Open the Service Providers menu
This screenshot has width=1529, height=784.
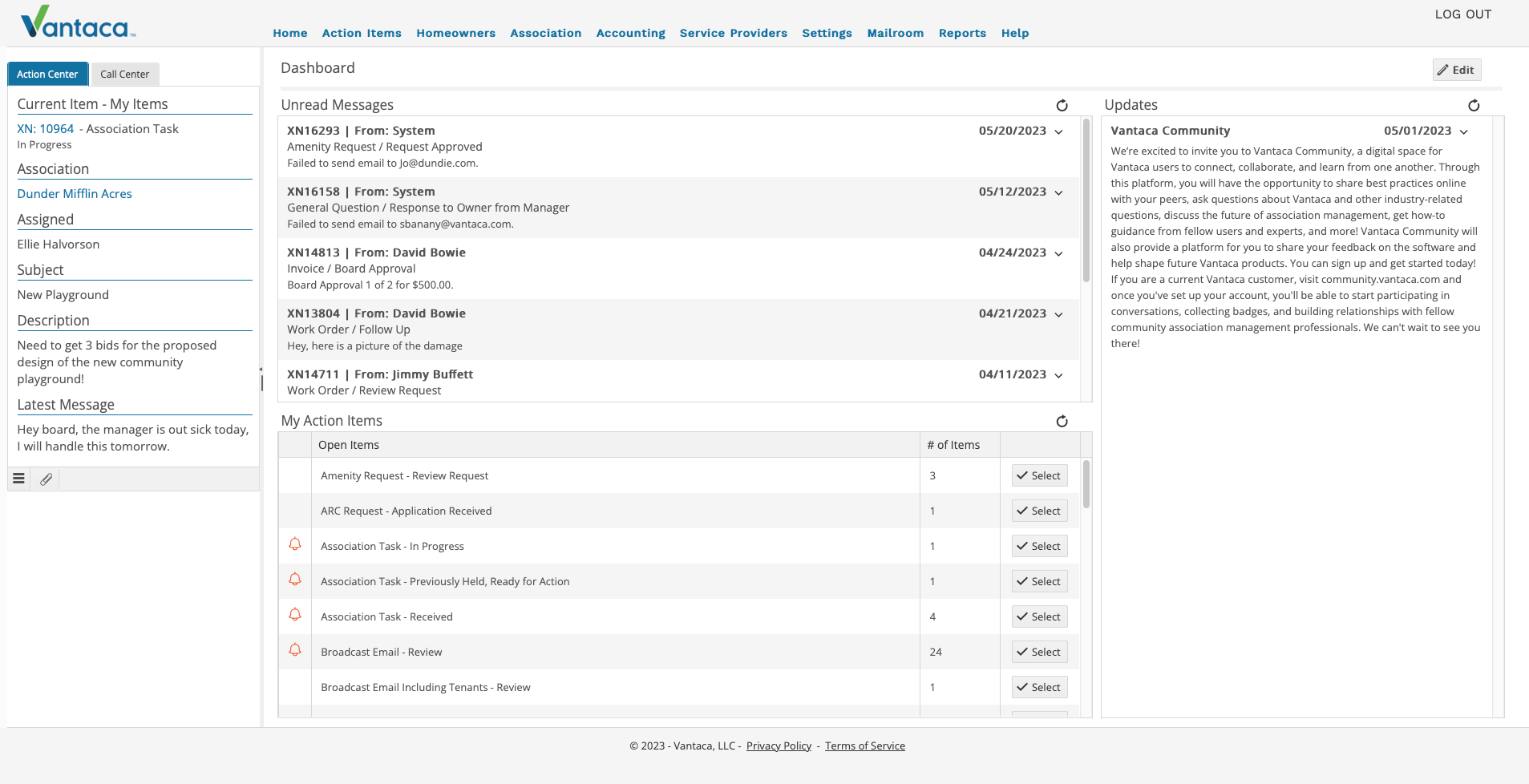pyautogui.click(x=732, y=33)
